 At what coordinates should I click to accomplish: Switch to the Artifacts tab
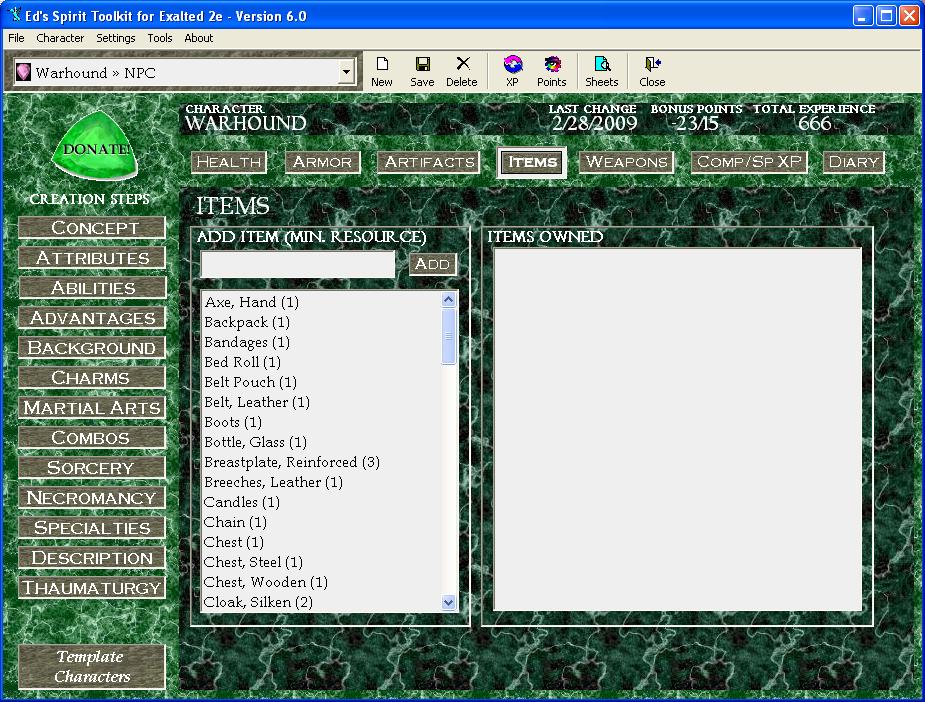[x=429, y=162]
